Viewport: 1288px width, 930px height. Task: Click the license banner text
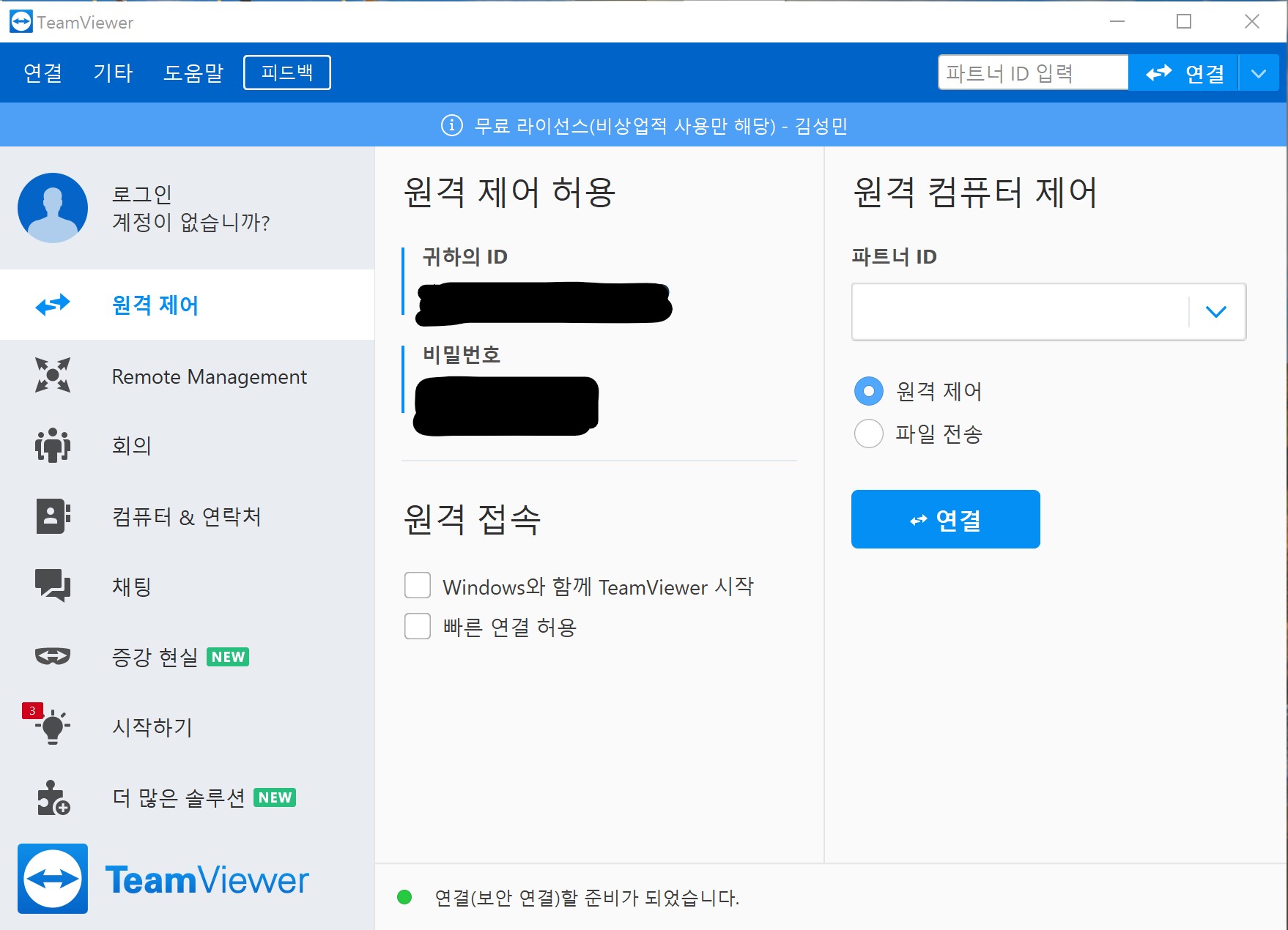[661, 126]
